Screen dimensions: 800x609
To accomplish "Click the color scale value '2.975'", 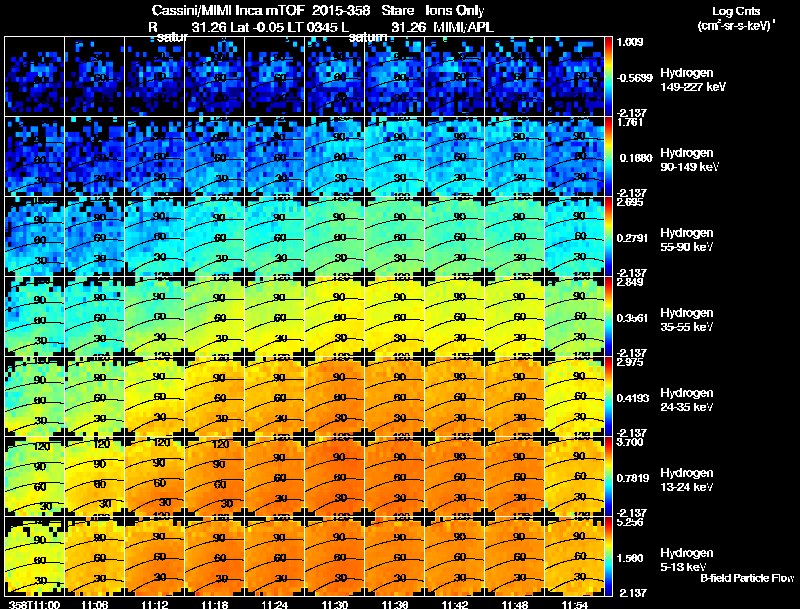I will tap(630, 362).
